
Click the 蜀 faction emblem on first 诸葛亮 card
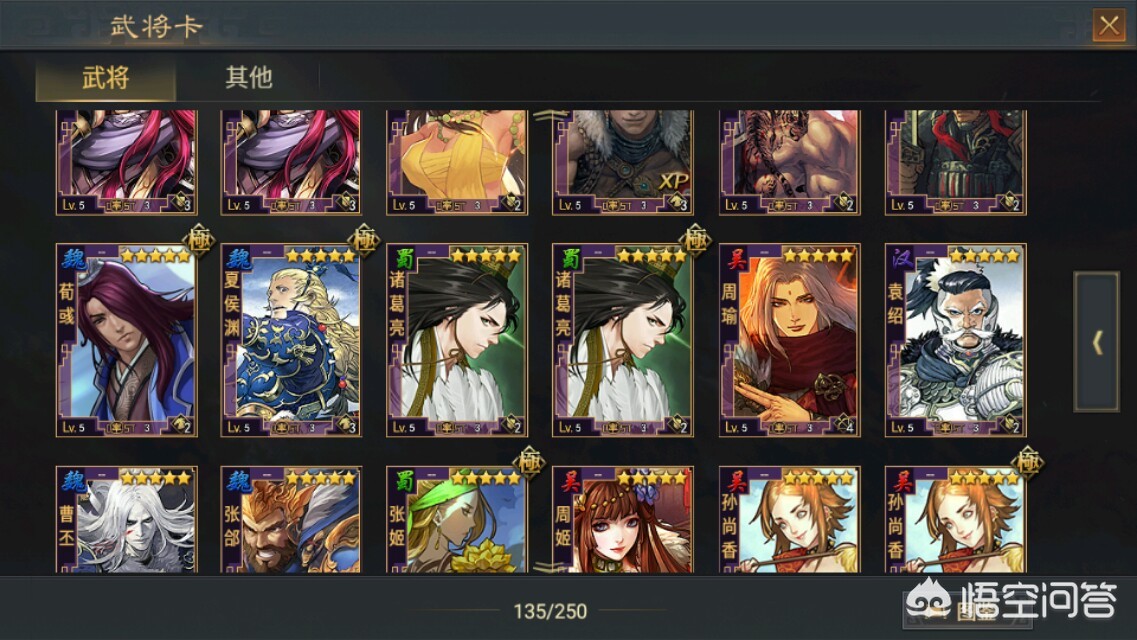pos(404,258)
